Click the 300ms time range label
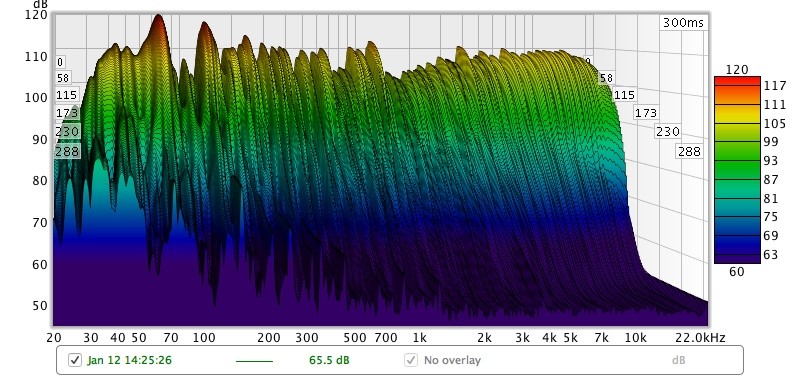 tap(683, 23)
